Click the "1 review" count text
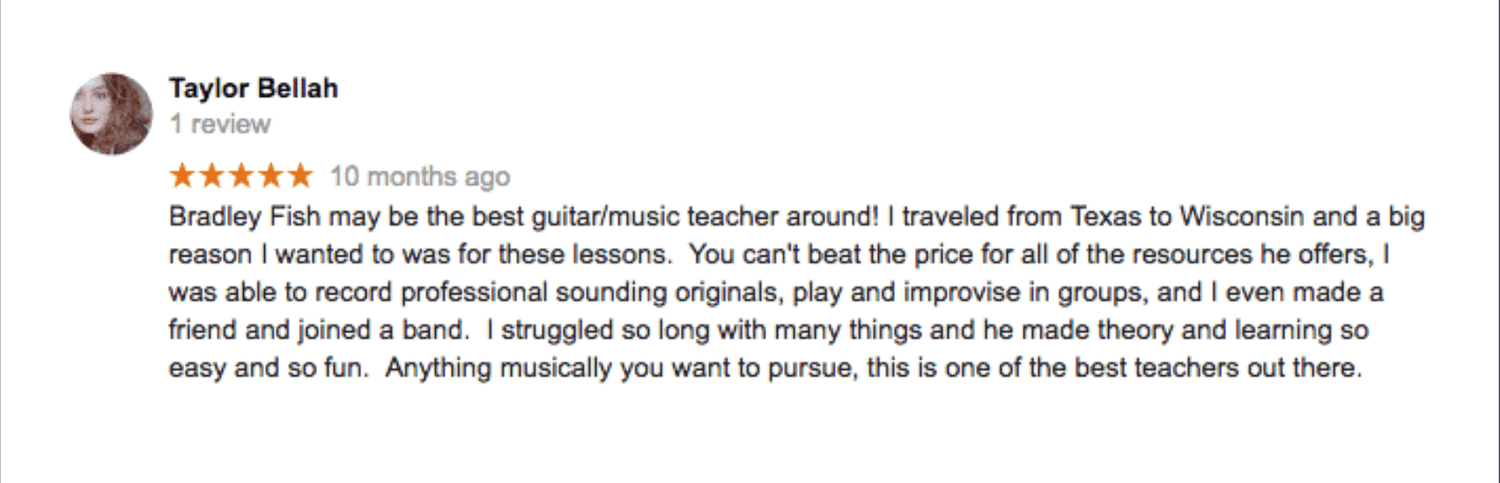 pyautogui.click(x=220, y=125)
